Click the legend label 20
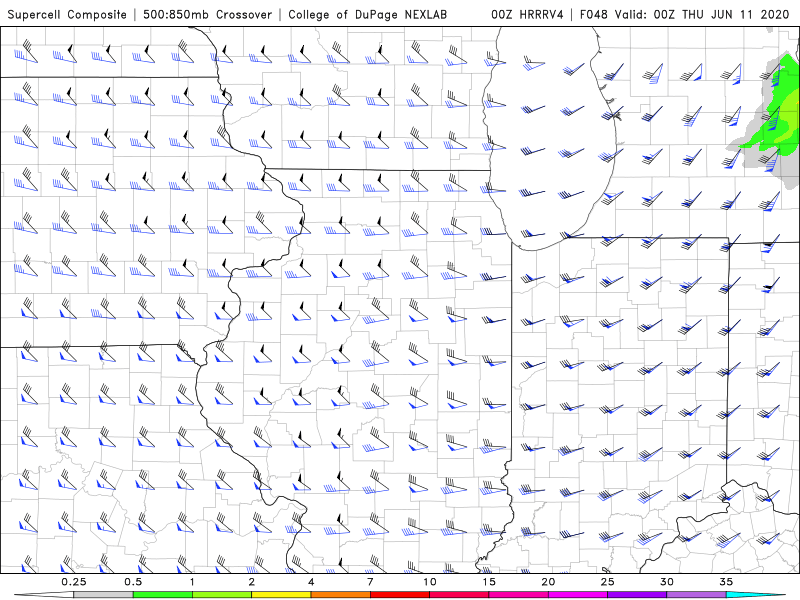800x600 pixels. click(x=548, y=582)
